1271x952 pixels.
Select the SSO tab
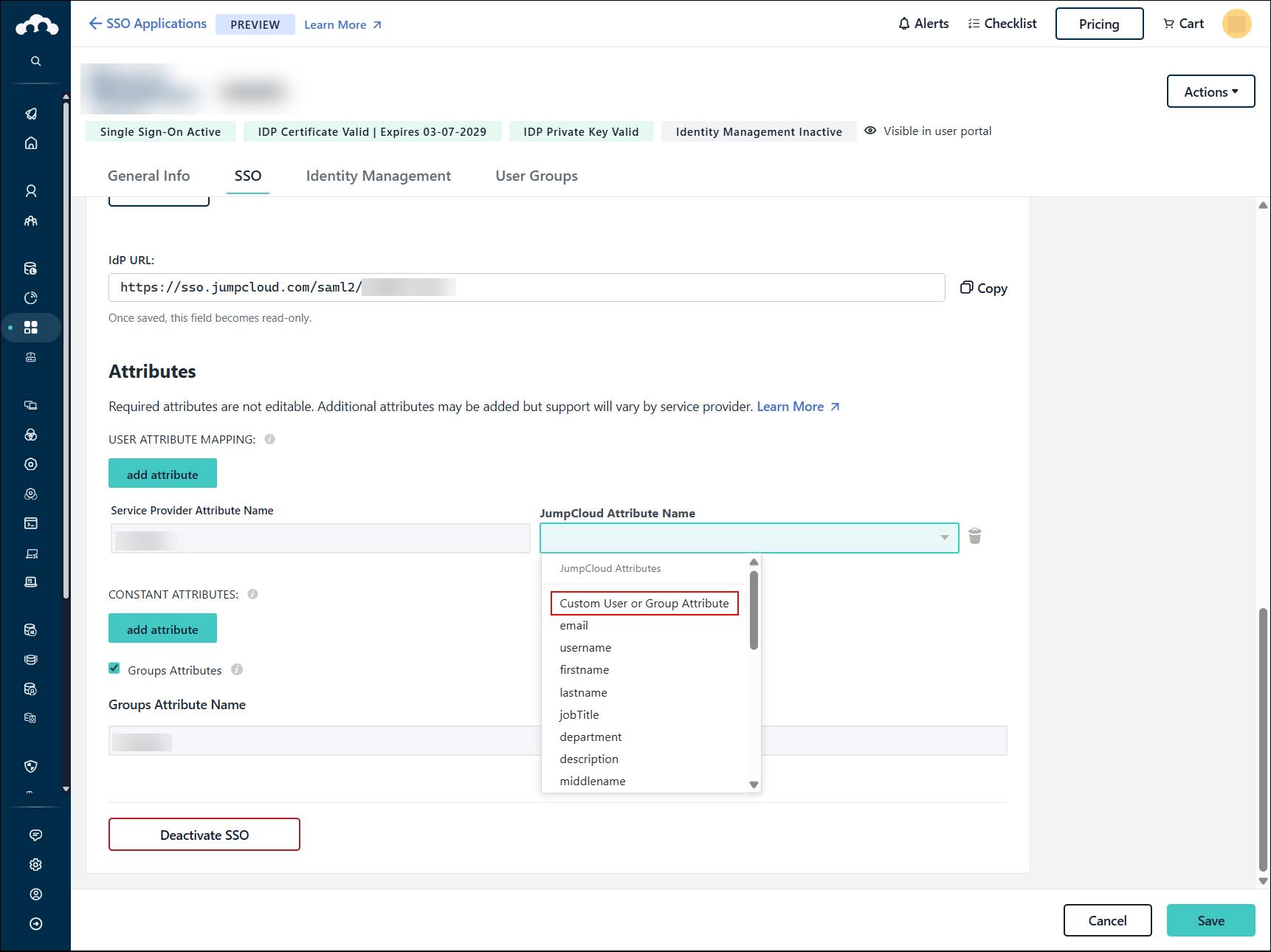248,176
